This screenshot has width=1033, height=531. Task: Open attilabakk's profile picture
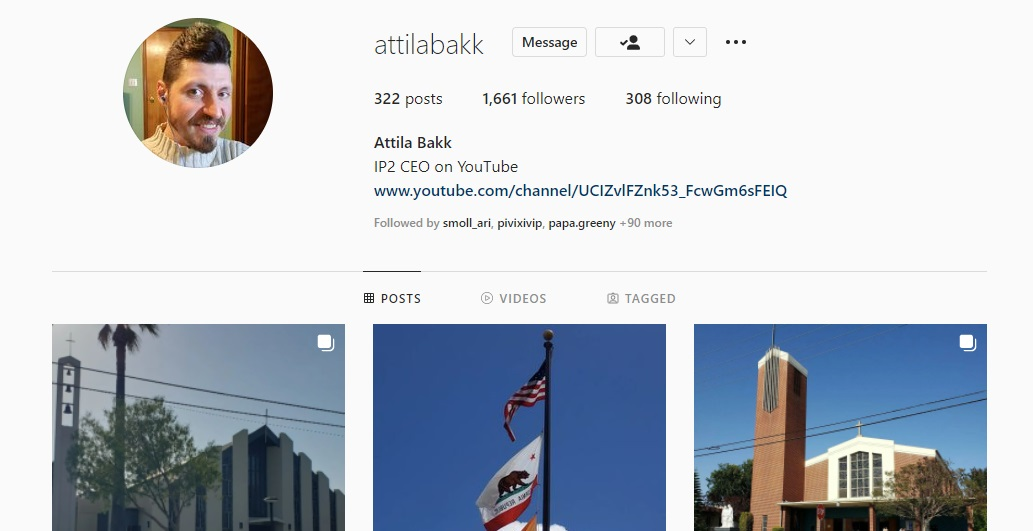point(198,93)
